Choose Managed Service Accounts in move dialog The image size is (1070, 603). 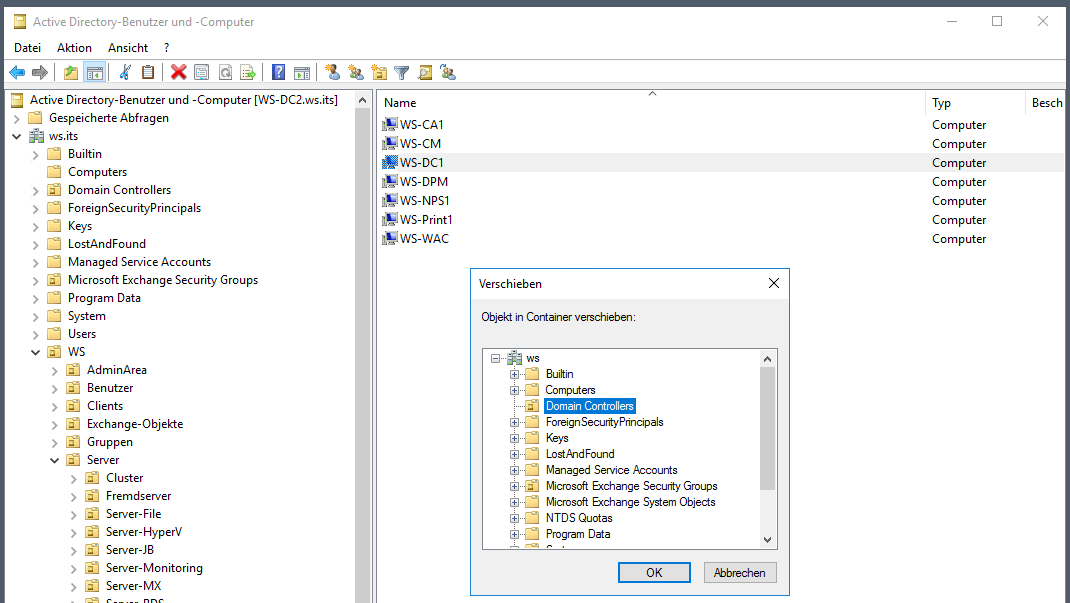pos(611,470)
